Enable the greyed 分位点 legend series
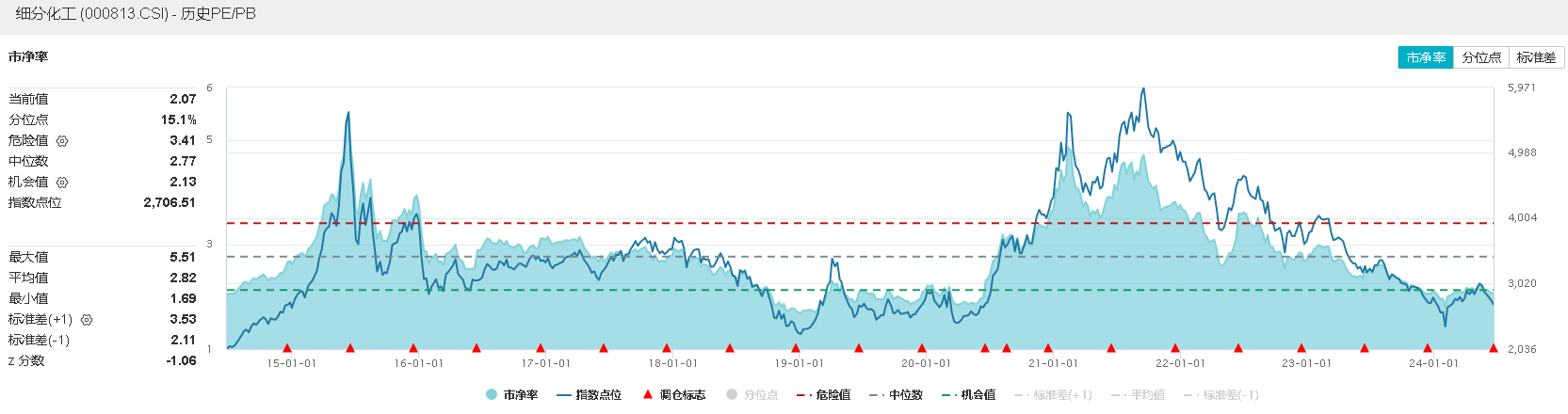This screenshot has width=1568, height=414. [752, 395]
